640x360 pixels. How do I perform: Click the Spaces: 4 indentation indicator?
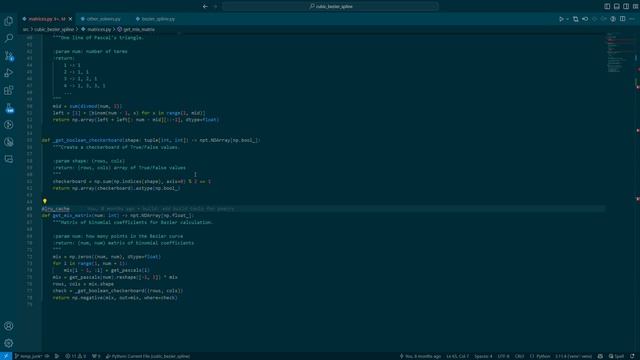click(483, 356)
